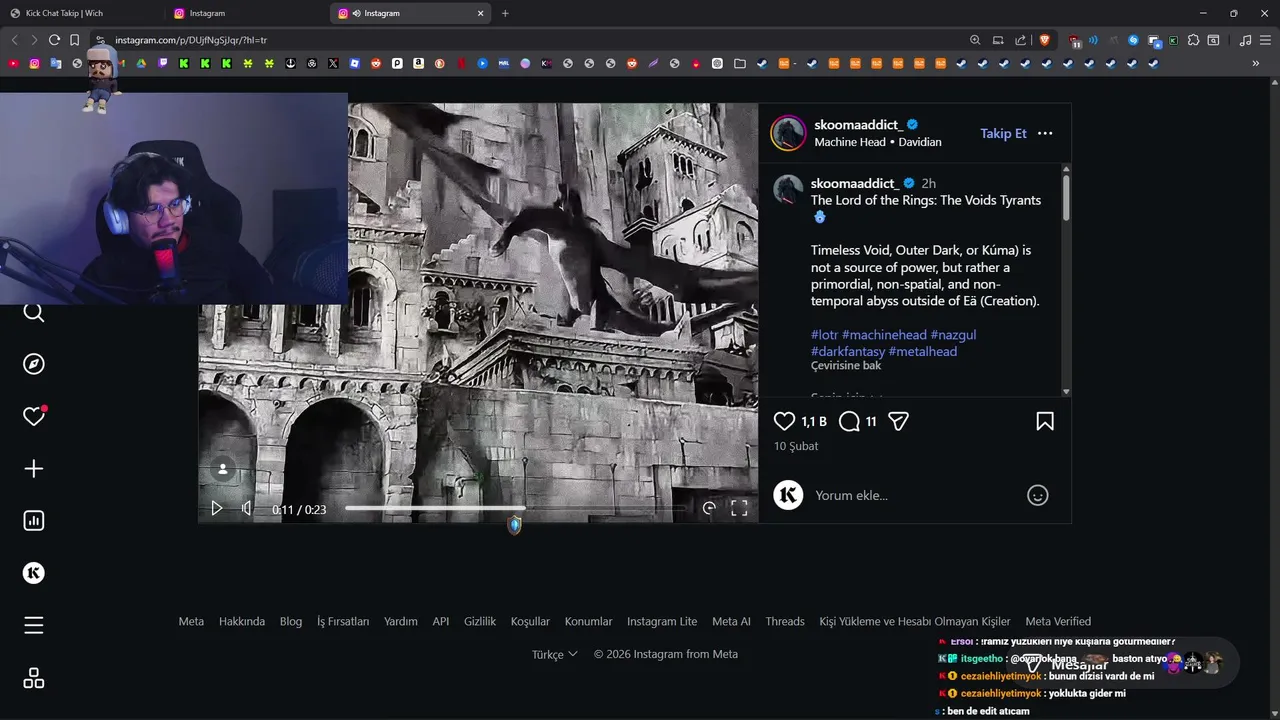The height and width of the screenshot is (720, 1280).
Task: Open the music note playlist icon
Action: (1245, 40)
